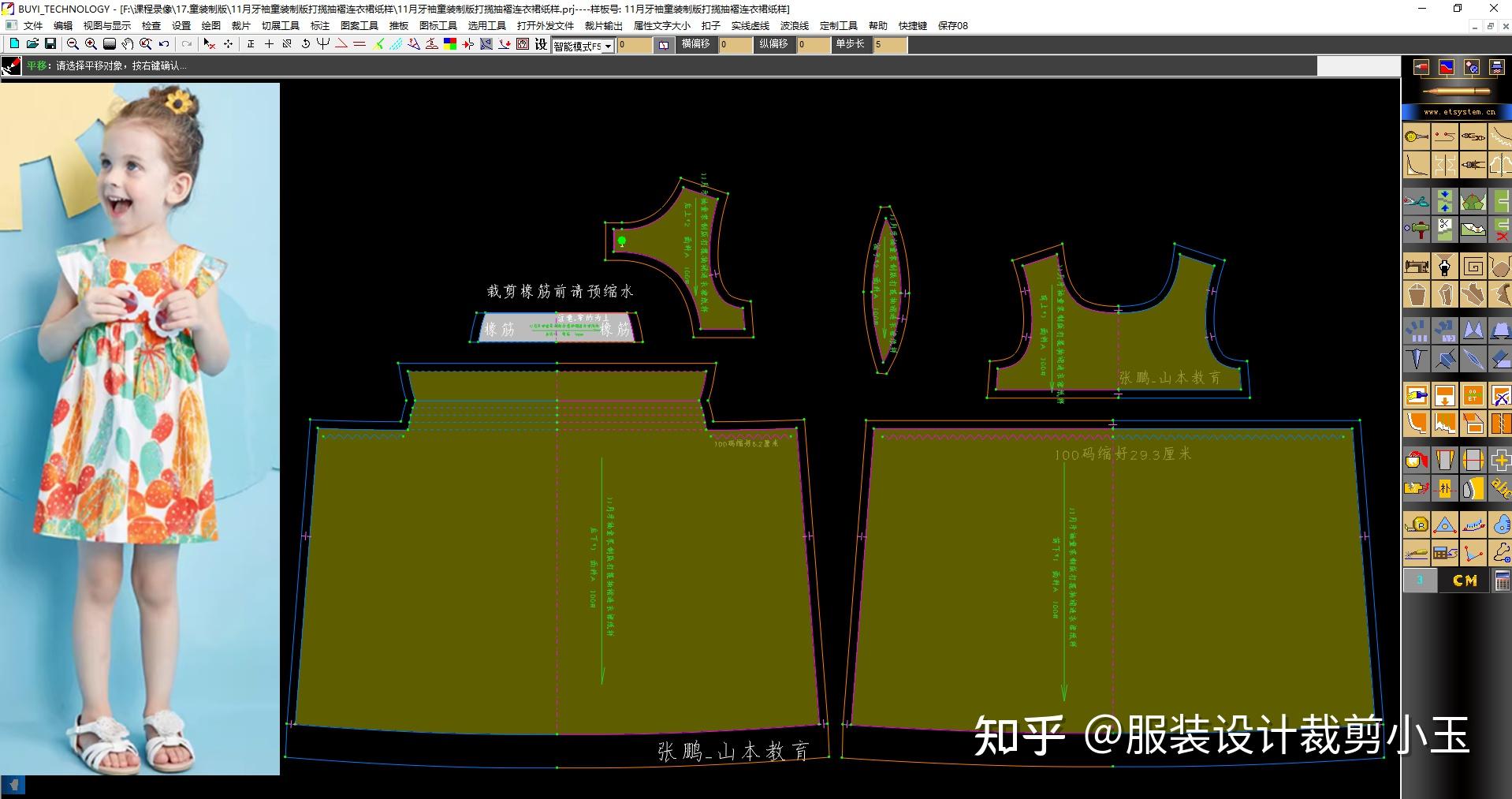Select the spiral tool in right panel

1473,266
